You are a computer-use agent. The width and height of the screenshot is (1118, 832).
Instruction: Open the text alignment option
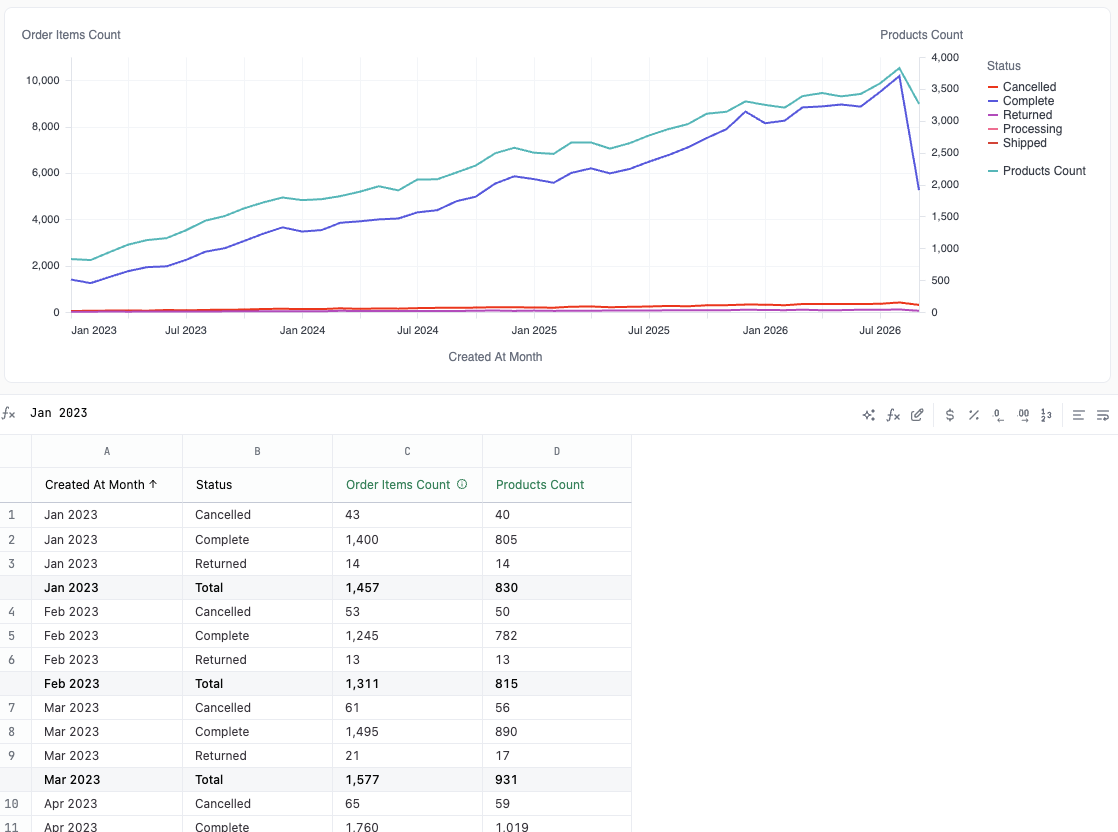click(x=1079, y=415)
